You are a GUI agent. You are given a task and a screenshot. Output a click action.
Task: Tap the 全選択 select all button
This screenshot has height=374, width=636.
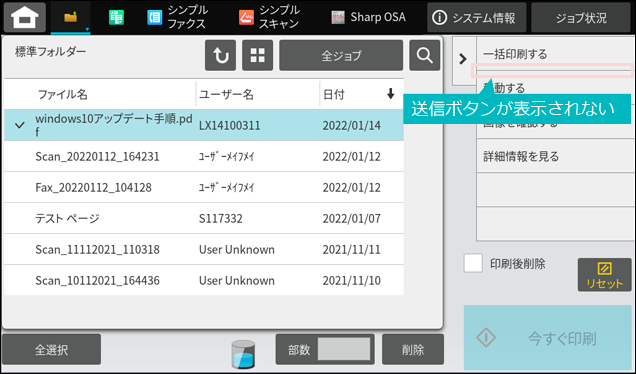click(x=52, y=349)
